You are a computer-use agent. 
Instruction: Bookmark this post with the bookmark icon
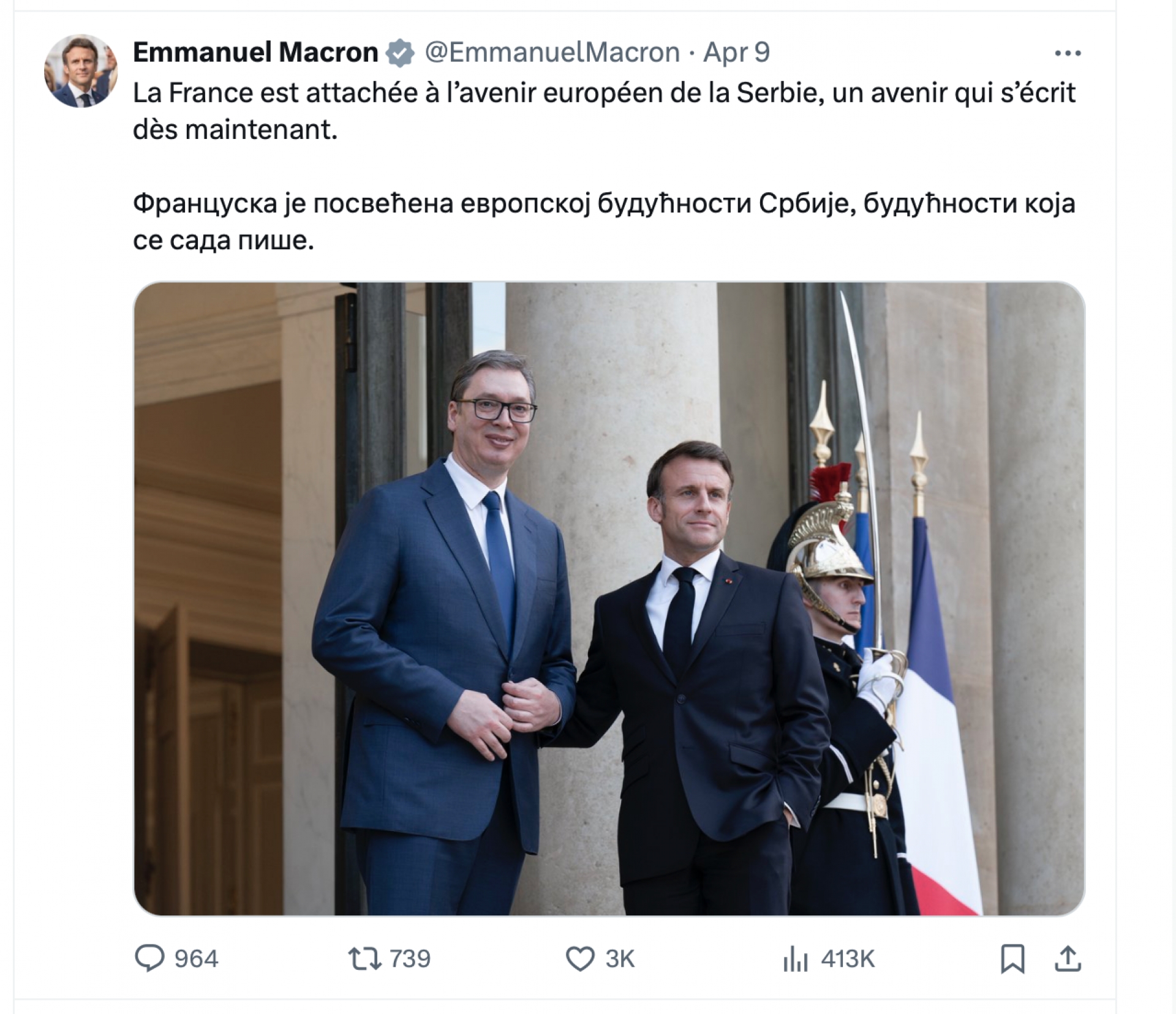click(1012, 959)
